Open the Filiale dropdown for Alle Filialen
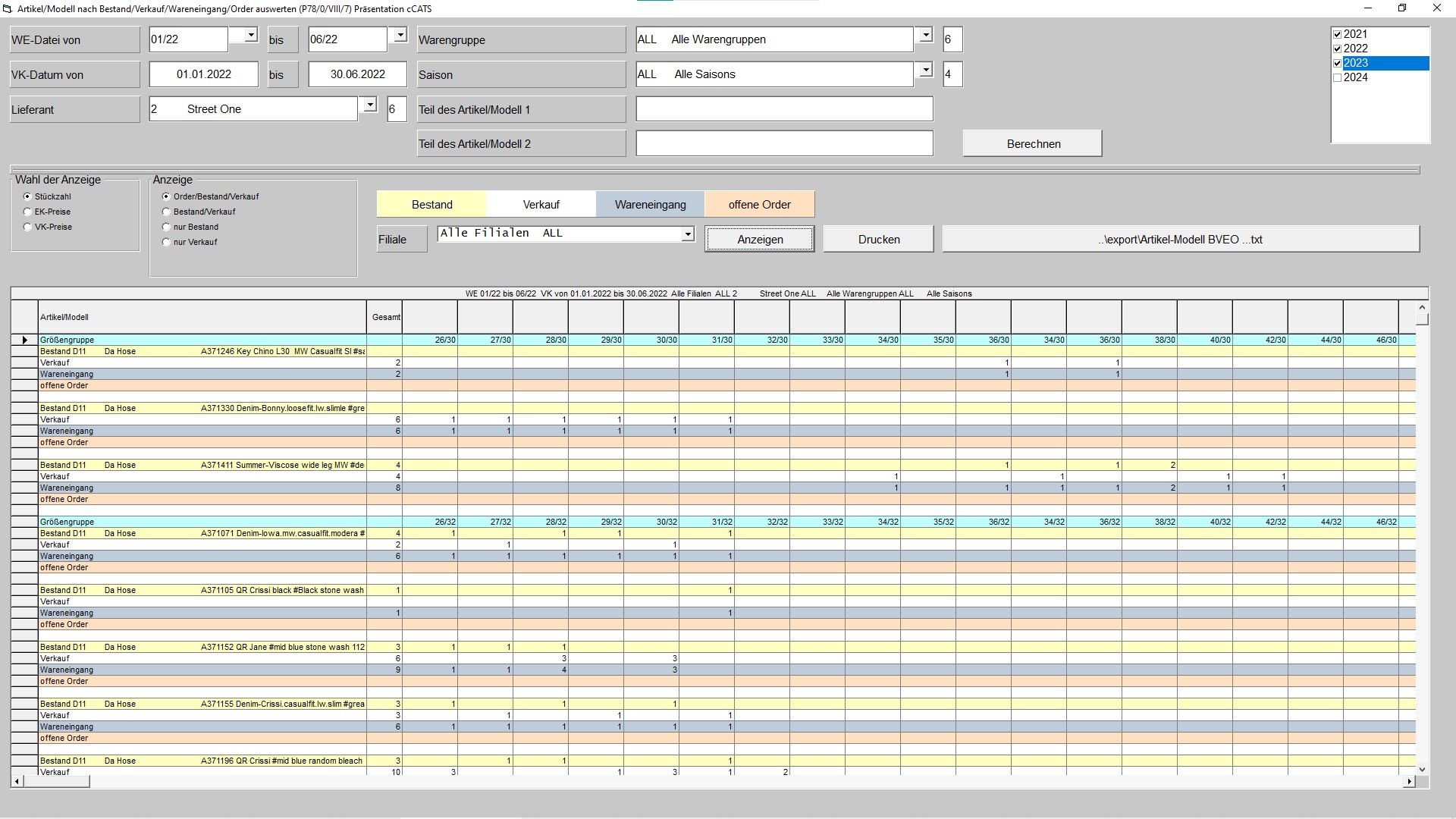1456x819 pixels. (x=687, y=234)
